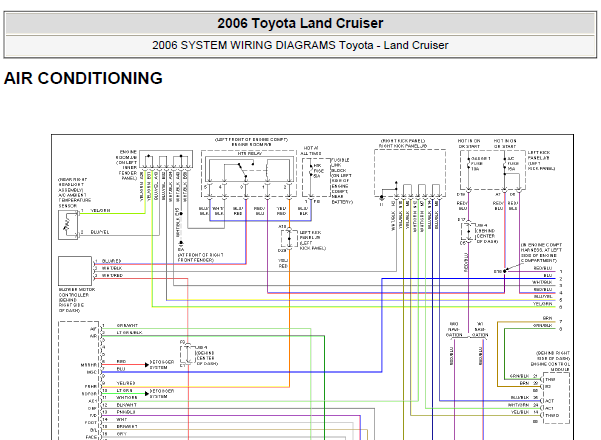Click the "PNK/BLU" label at pin 13

126,412
